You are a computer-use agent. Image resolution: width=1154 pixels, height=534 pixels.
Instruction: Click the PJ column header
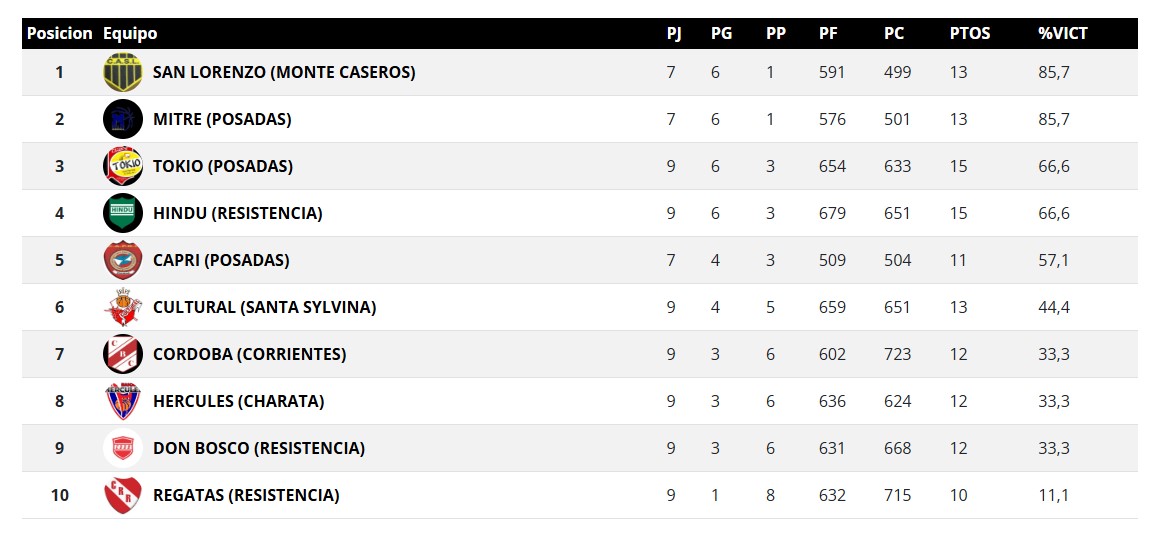coord(674,33)
